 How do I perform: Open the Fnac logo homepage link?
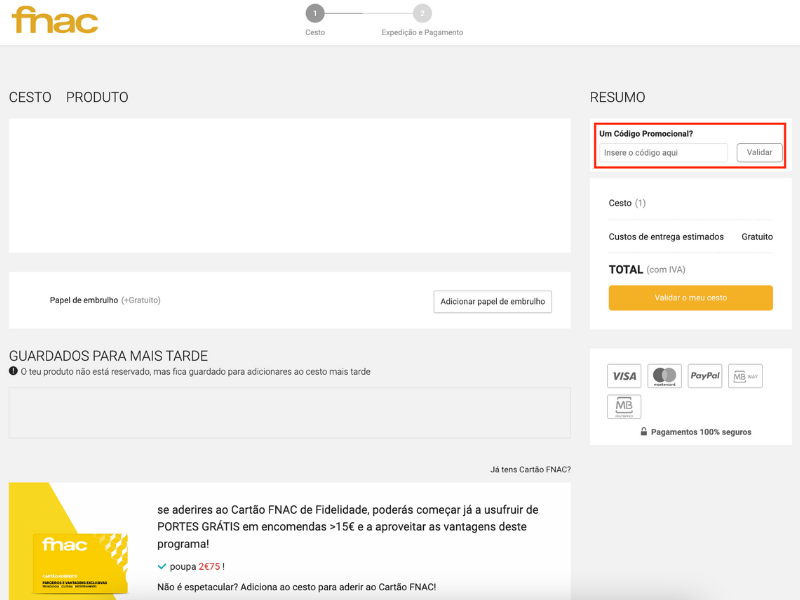55,20
